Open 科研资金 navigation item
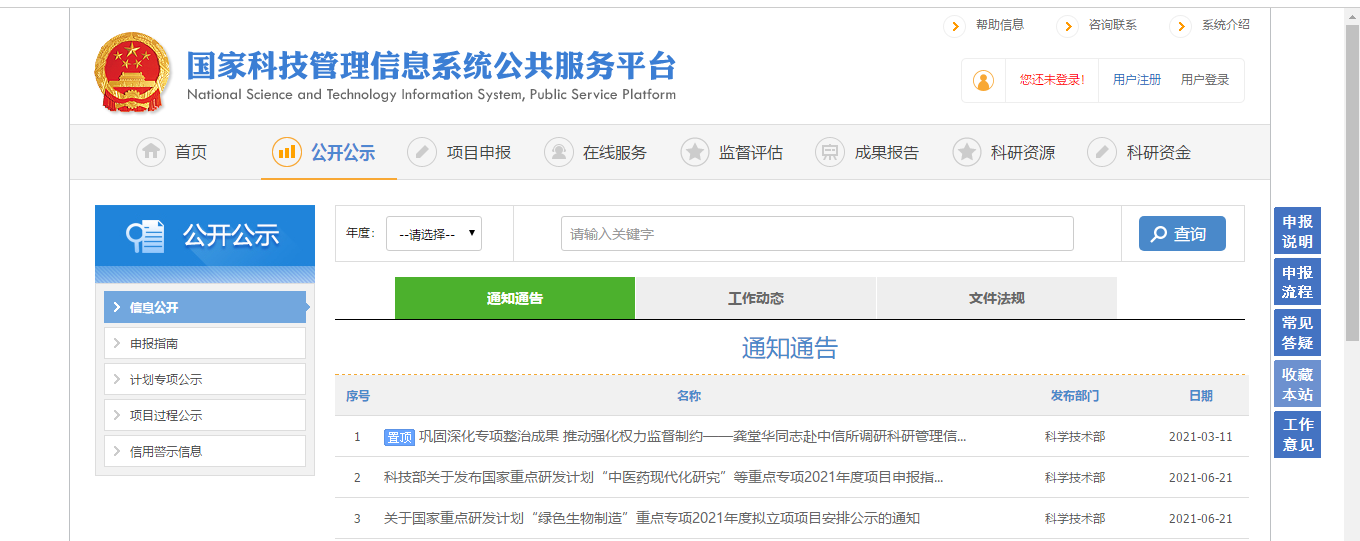The image size is (1360, 541). pos(1159,153)
